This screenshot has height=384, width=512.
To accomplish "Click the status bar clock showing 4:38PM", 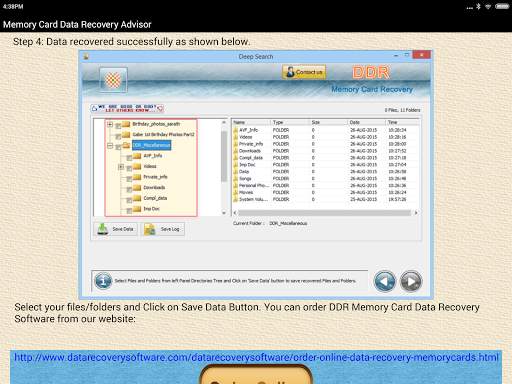I will [13, 6].
